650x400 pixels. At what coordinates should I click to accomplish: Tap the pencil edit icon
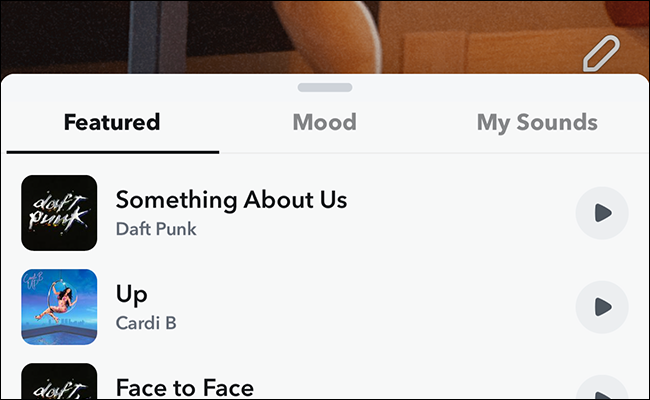pos(602,52)
